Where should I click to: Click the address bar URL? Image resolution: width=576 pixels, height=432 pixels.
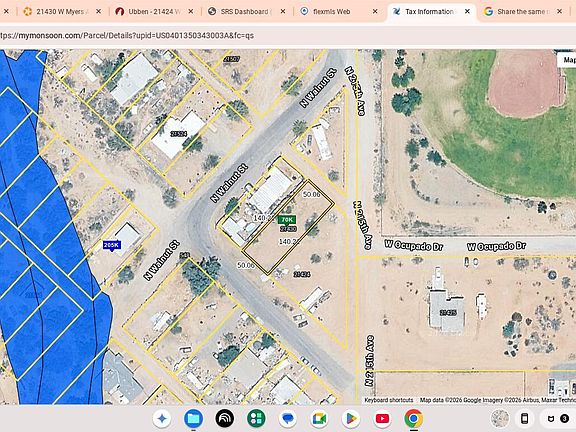(x=127, y=36)
